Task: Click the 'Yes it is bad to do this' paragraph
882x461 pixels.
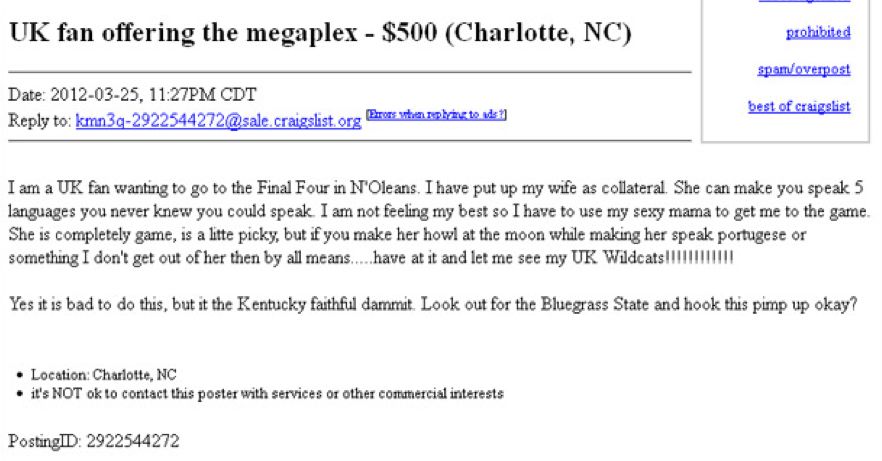Action: pos(433,305)
